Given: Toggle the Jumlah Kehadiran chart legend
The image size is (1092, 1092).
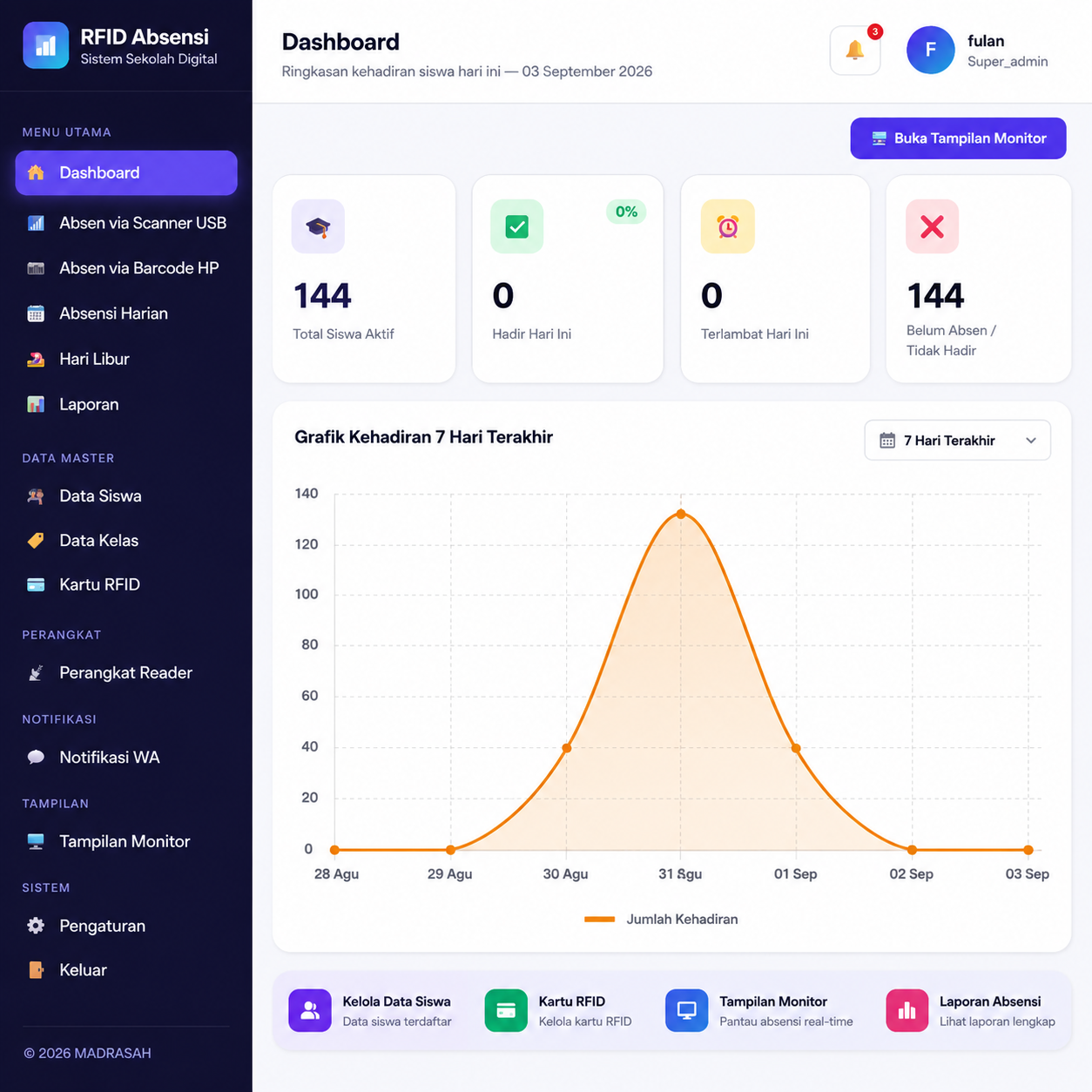Looking at the screenshot, I should [x=661, y=919].
